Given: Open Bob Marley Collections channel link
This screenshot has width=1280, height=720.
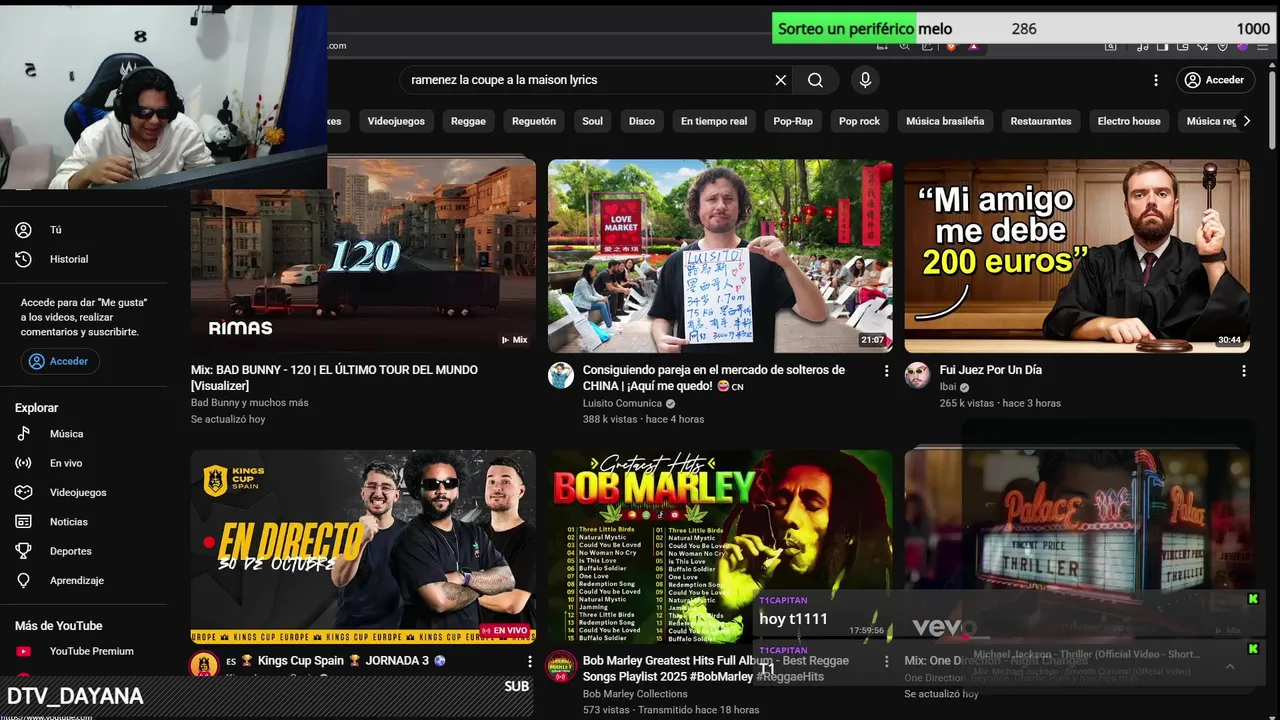Looking at the screenshot, I should point(635,694).
